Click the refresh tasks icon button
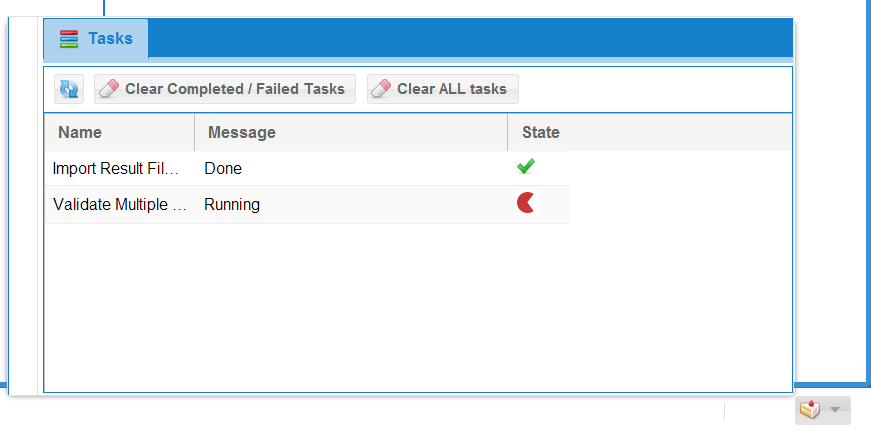This screenshot has height=431, width=871. 69,89
